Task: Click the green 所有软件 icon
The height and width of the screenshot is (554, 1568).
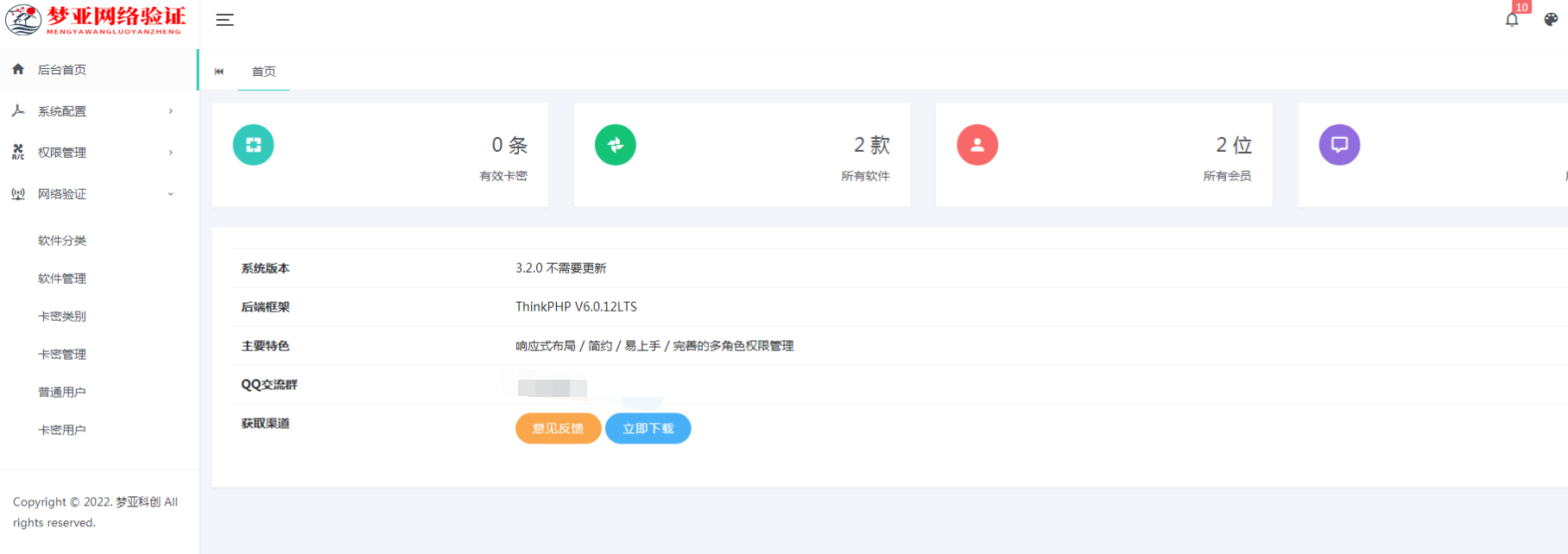Action: pos(616,145)
